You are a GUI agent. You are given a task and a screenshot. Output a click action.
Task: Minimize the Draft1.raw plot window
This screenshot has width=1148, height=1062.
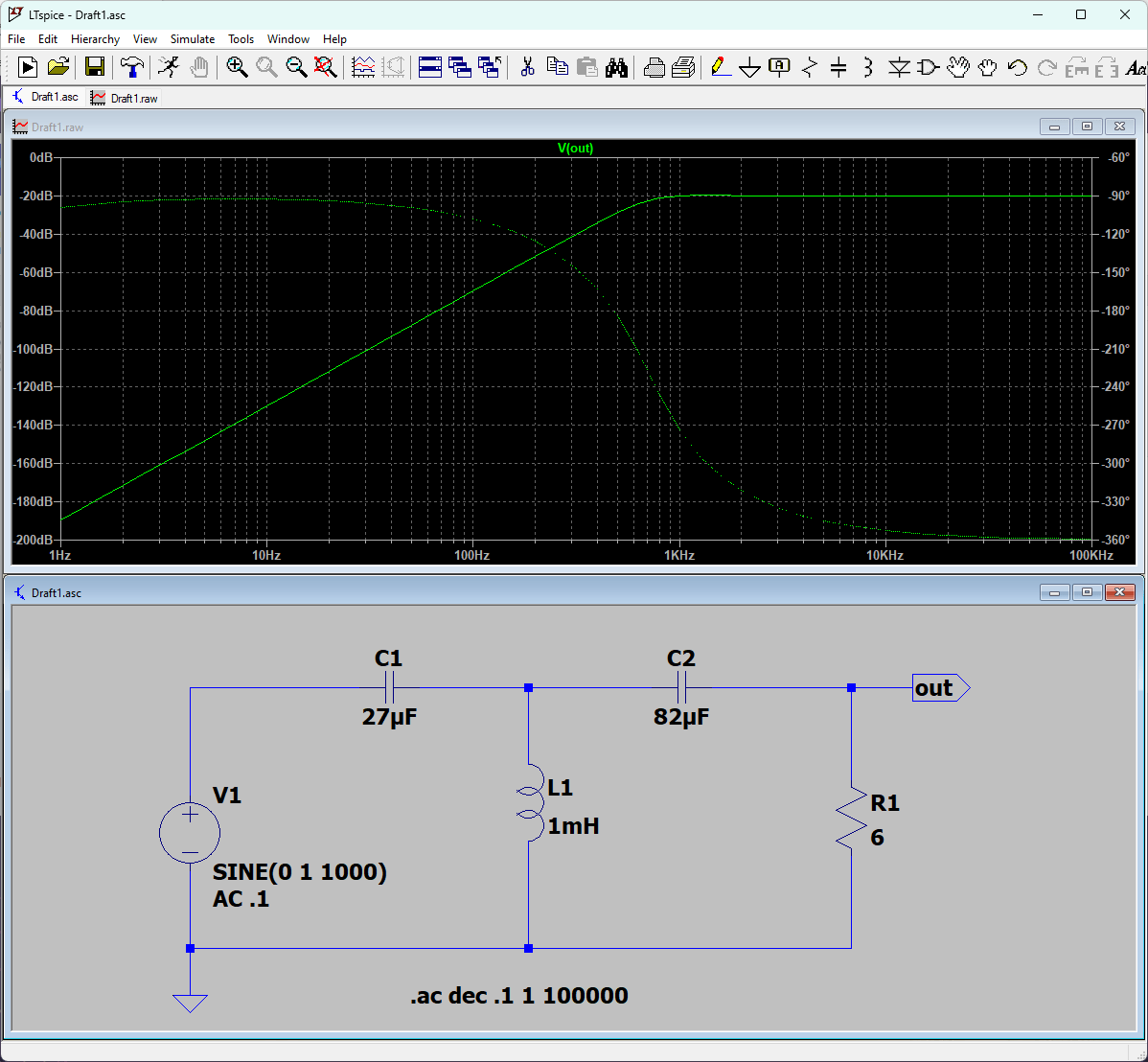[1054, 127]
